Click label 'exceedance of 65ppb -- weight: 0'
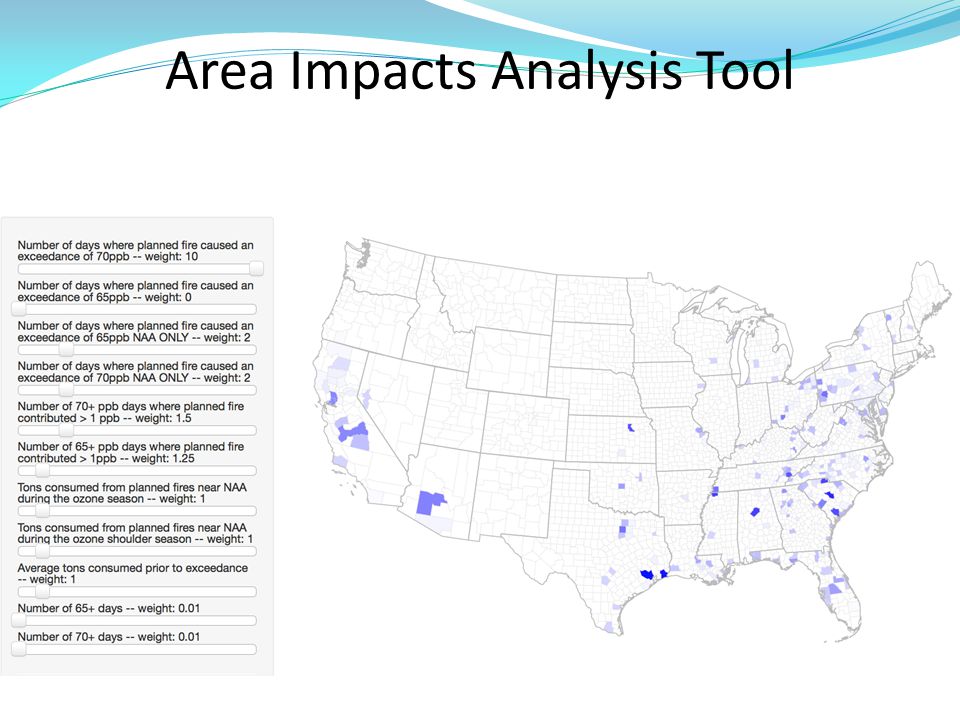This screenshot has height=720, width=960. (105, 297)
